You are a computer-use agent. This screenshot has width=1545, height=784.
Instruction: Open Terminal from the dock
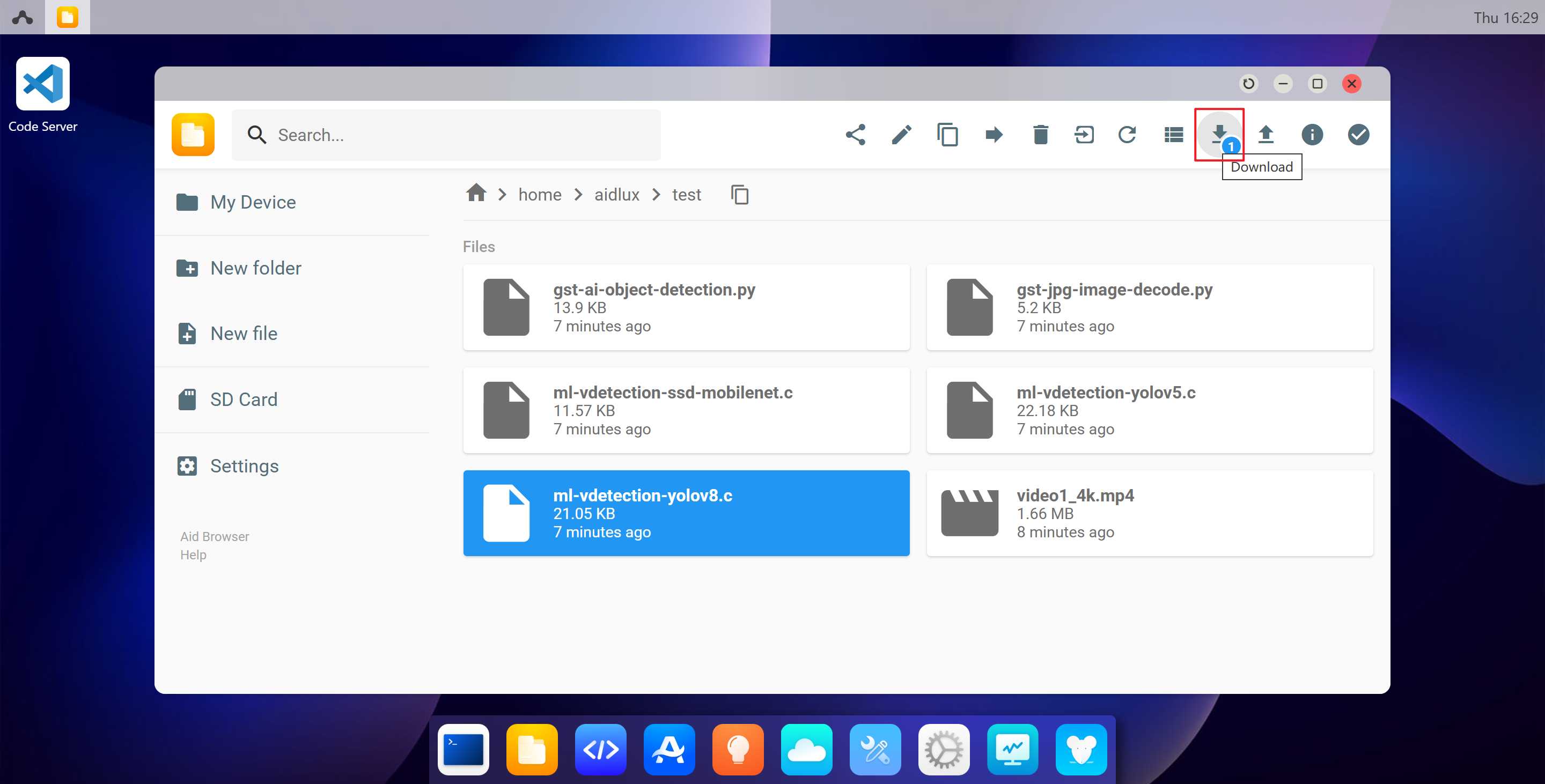coord(463,749)
